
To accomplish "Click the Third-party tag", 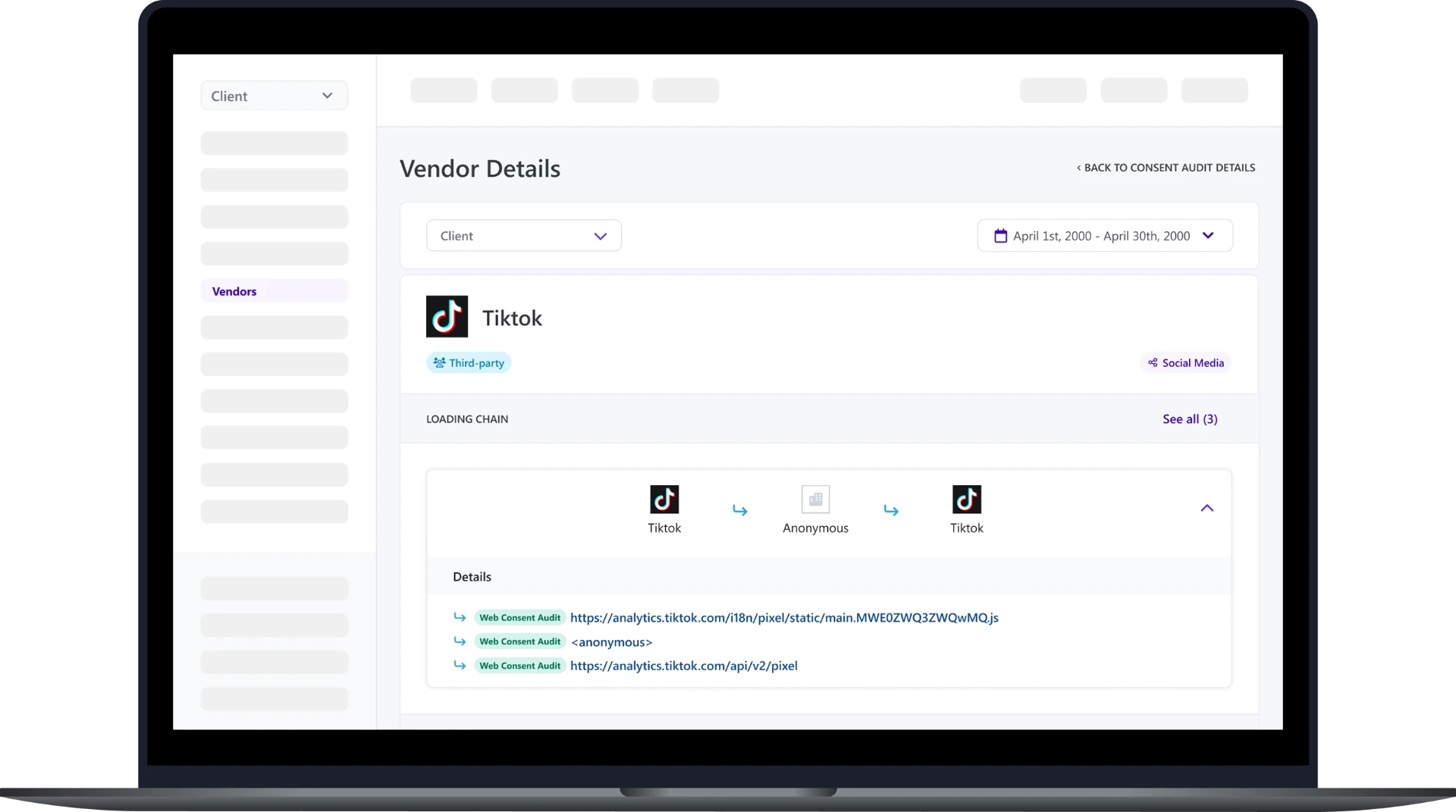I will [x=469, y=362].
